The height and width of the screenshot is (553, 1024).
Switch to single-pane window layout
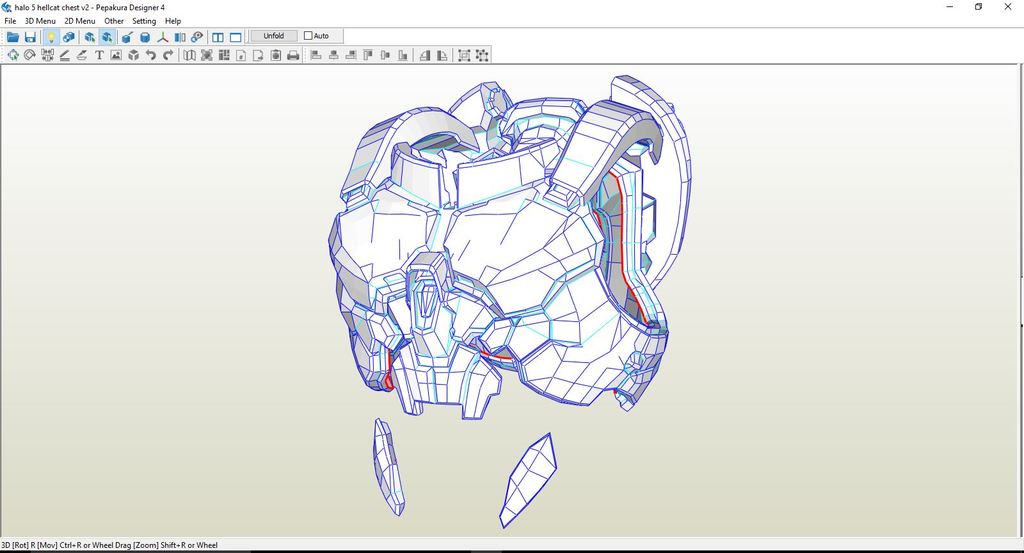pos(236,37)
